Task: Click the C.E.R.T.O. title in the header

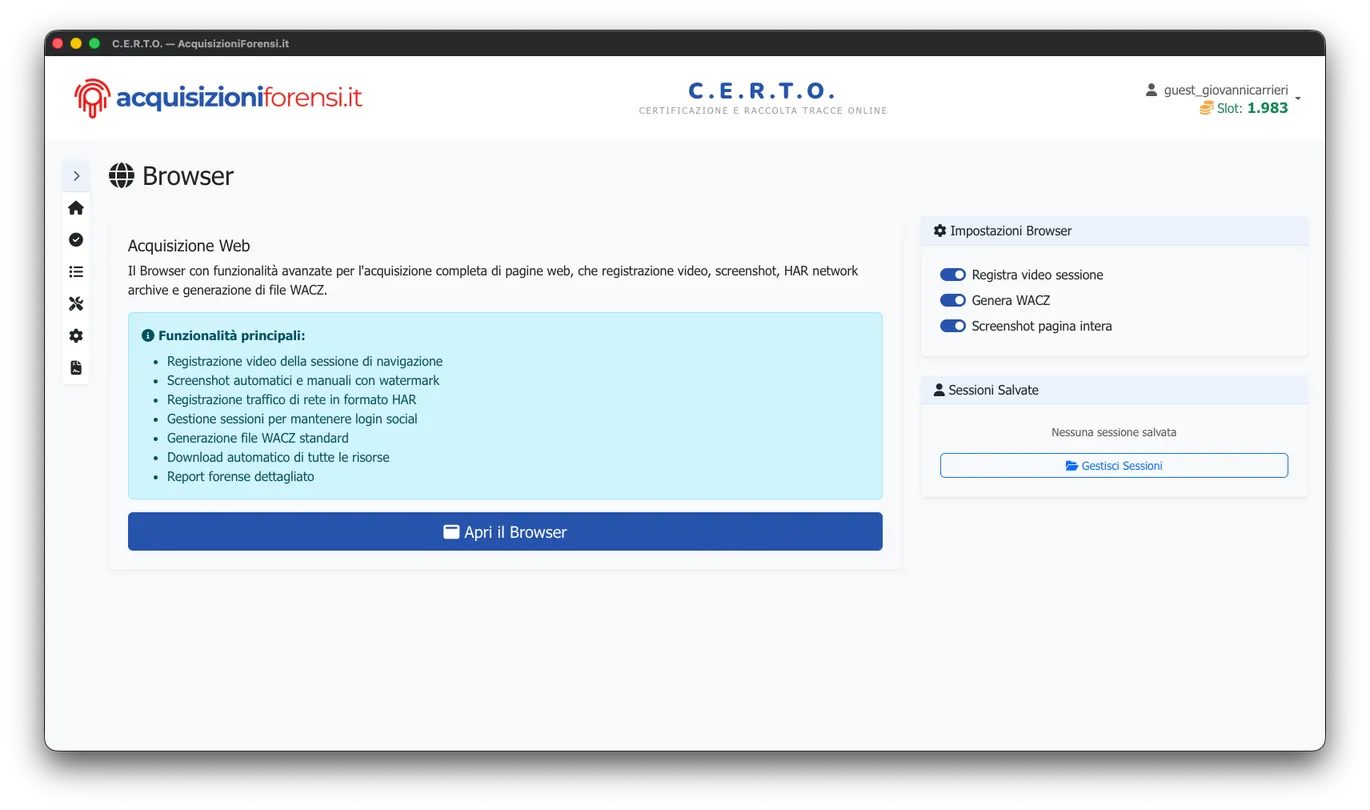Action: (x=762, y=90)
